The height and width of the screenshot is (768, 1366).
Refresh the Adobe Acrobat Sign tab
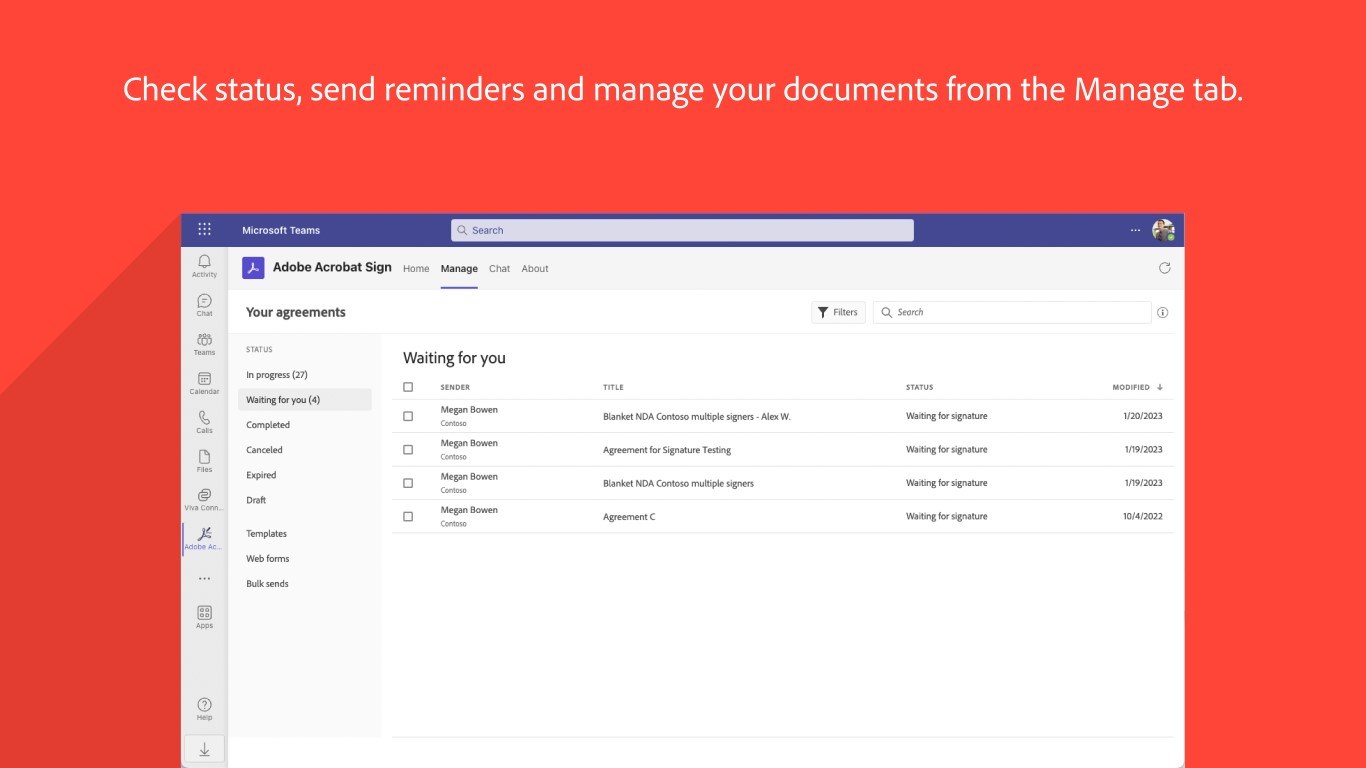point(1164,268)
